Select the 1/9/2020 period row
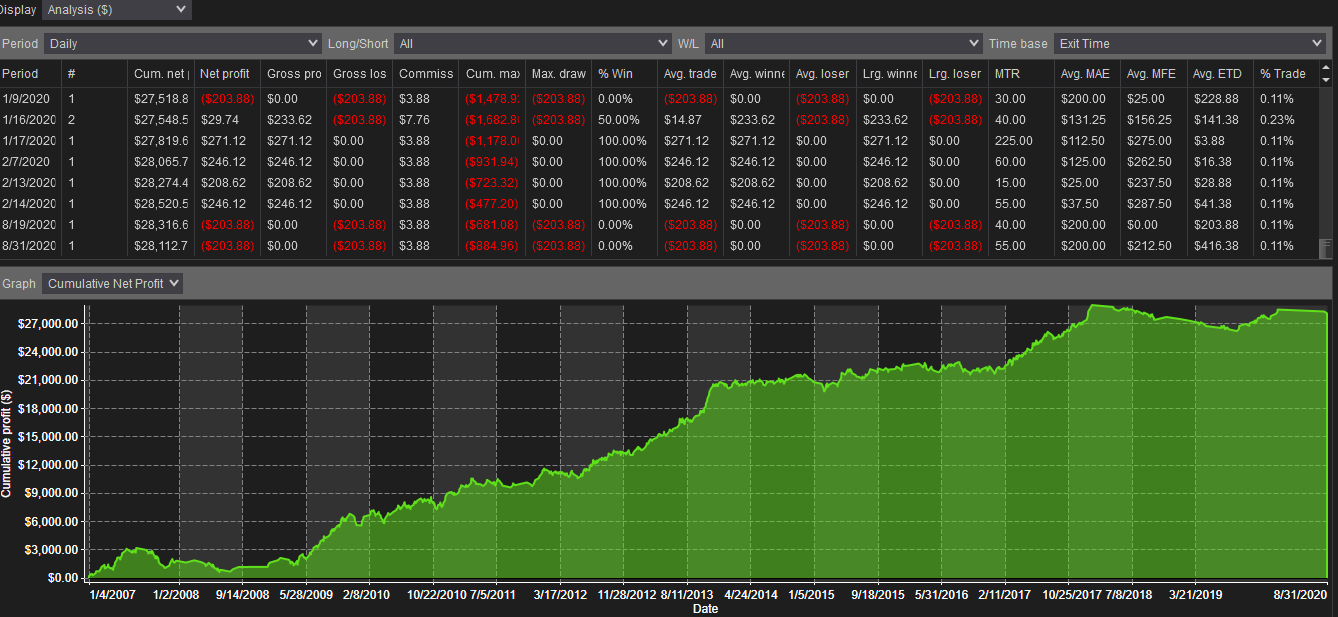 coord(659,99)
